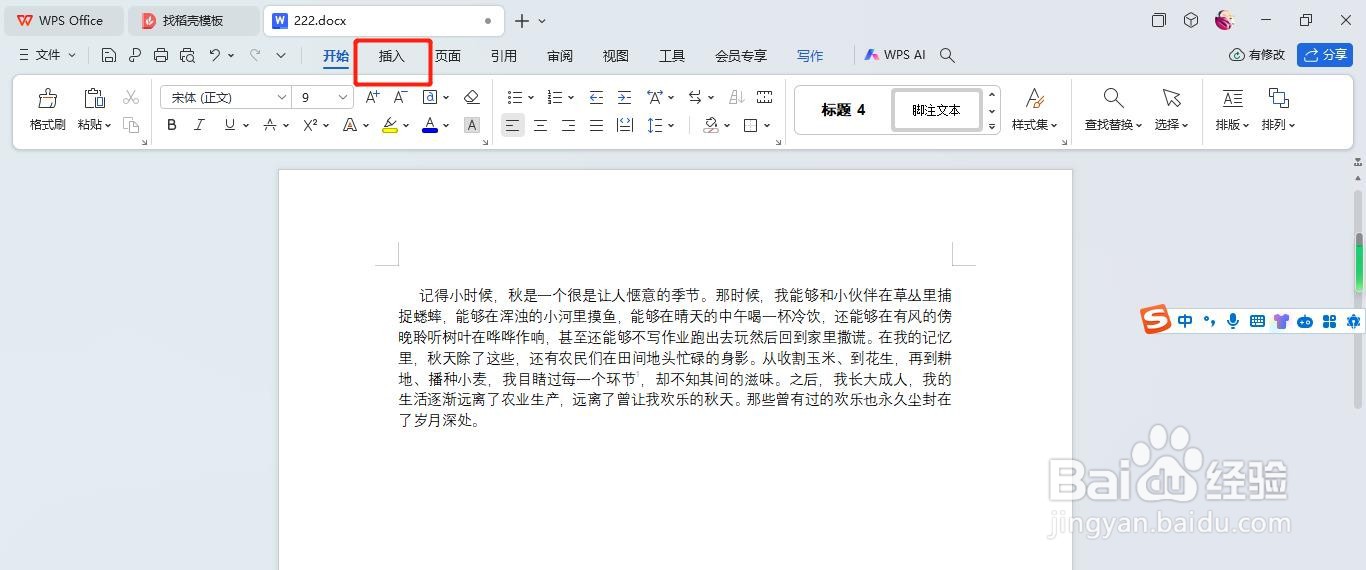Switch to the 视图 ribbon tab
This screenshot has width=1366, height=570.
(x=616, y=56)
